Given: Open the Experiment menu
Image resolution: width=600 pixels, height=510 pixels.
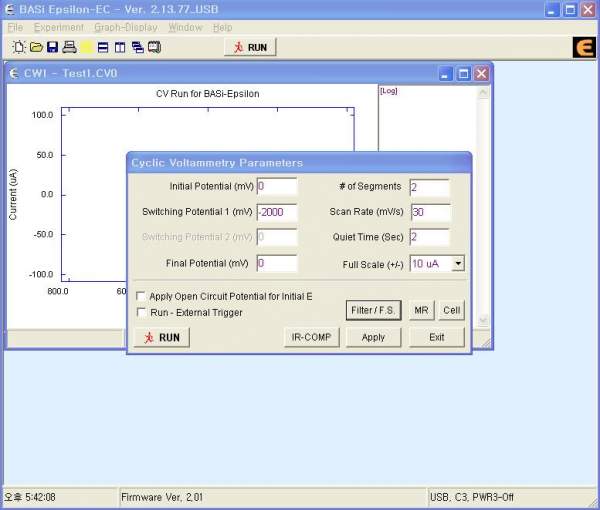Looking at the screenshot, I should [59, 28].
